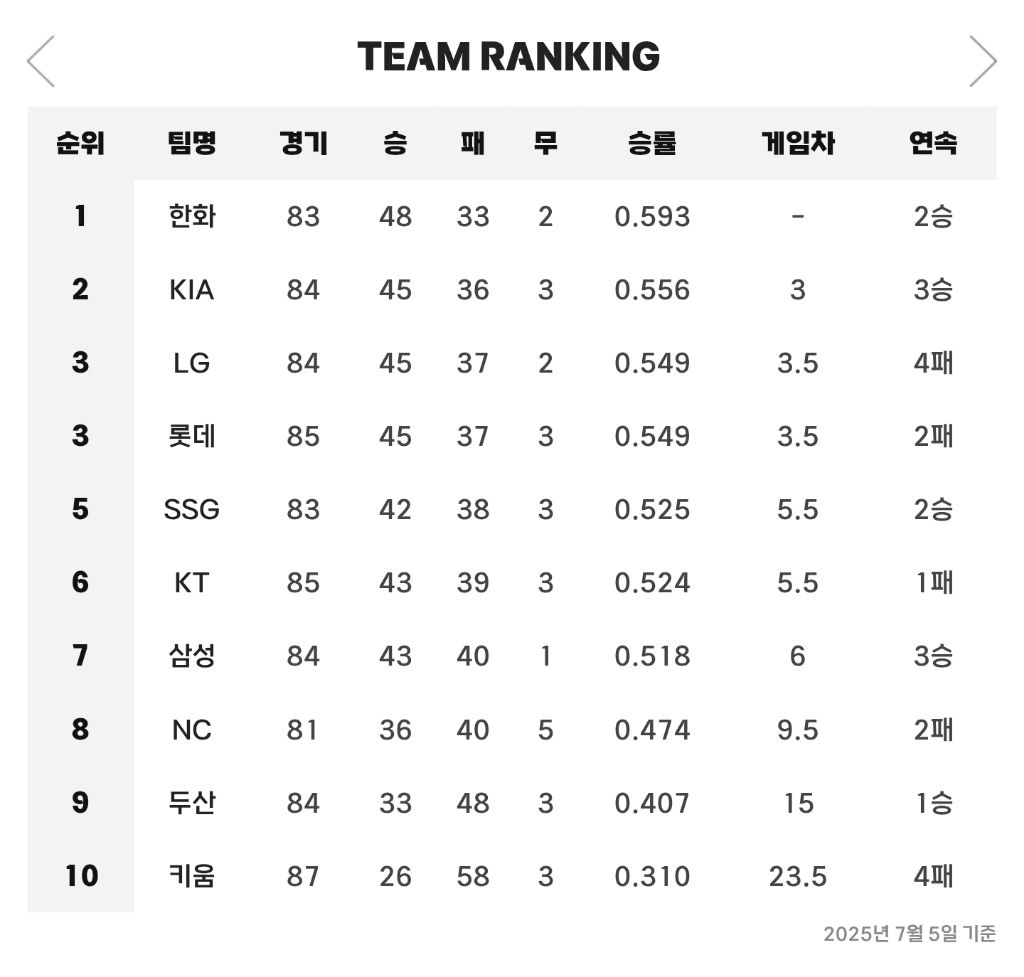The image size is (1024, 977).
Task: Click the 롯데 team name
Action: coord(191,436)
